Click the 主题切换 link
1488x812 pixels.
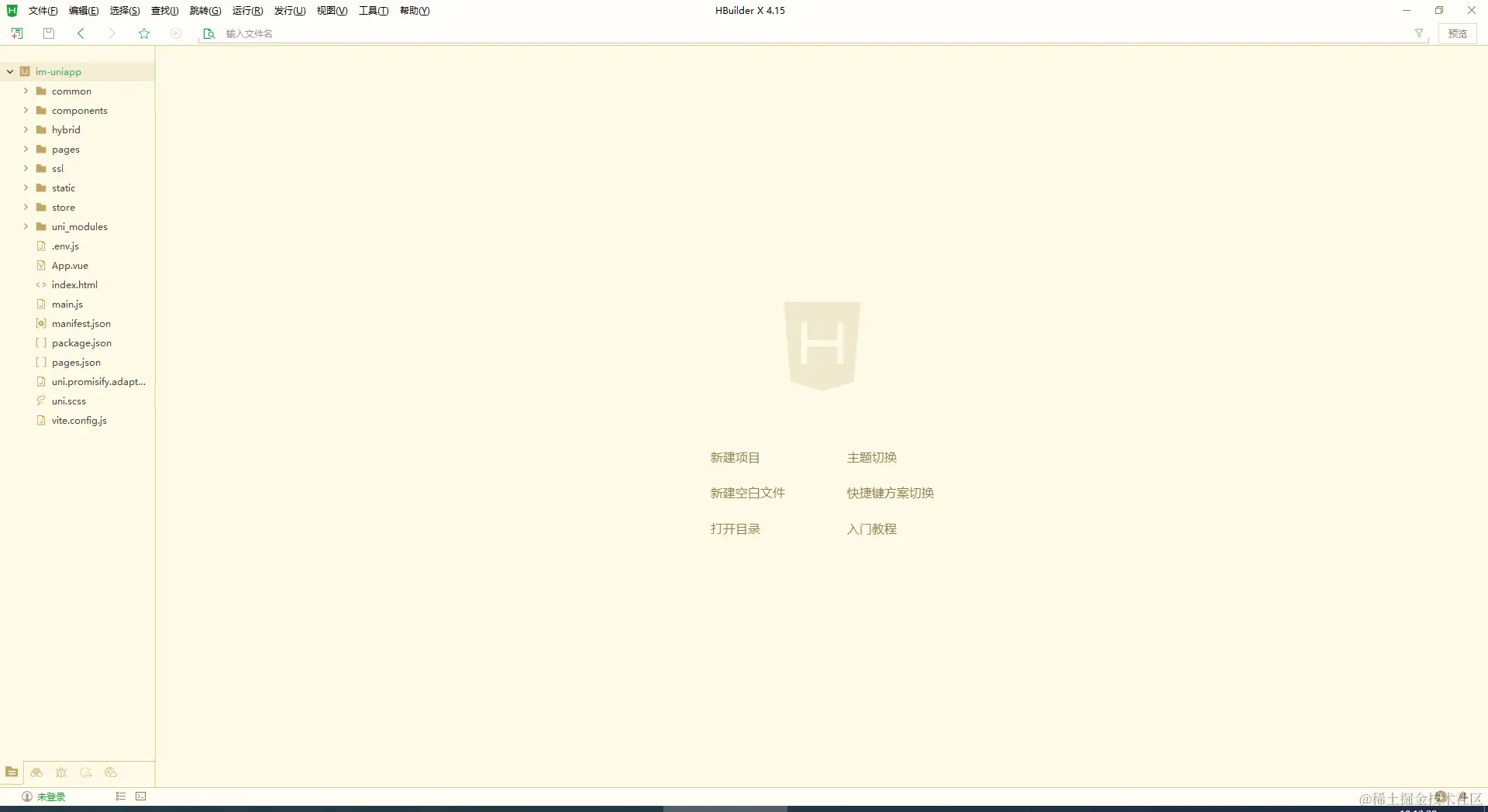click(x=871, y=458)
